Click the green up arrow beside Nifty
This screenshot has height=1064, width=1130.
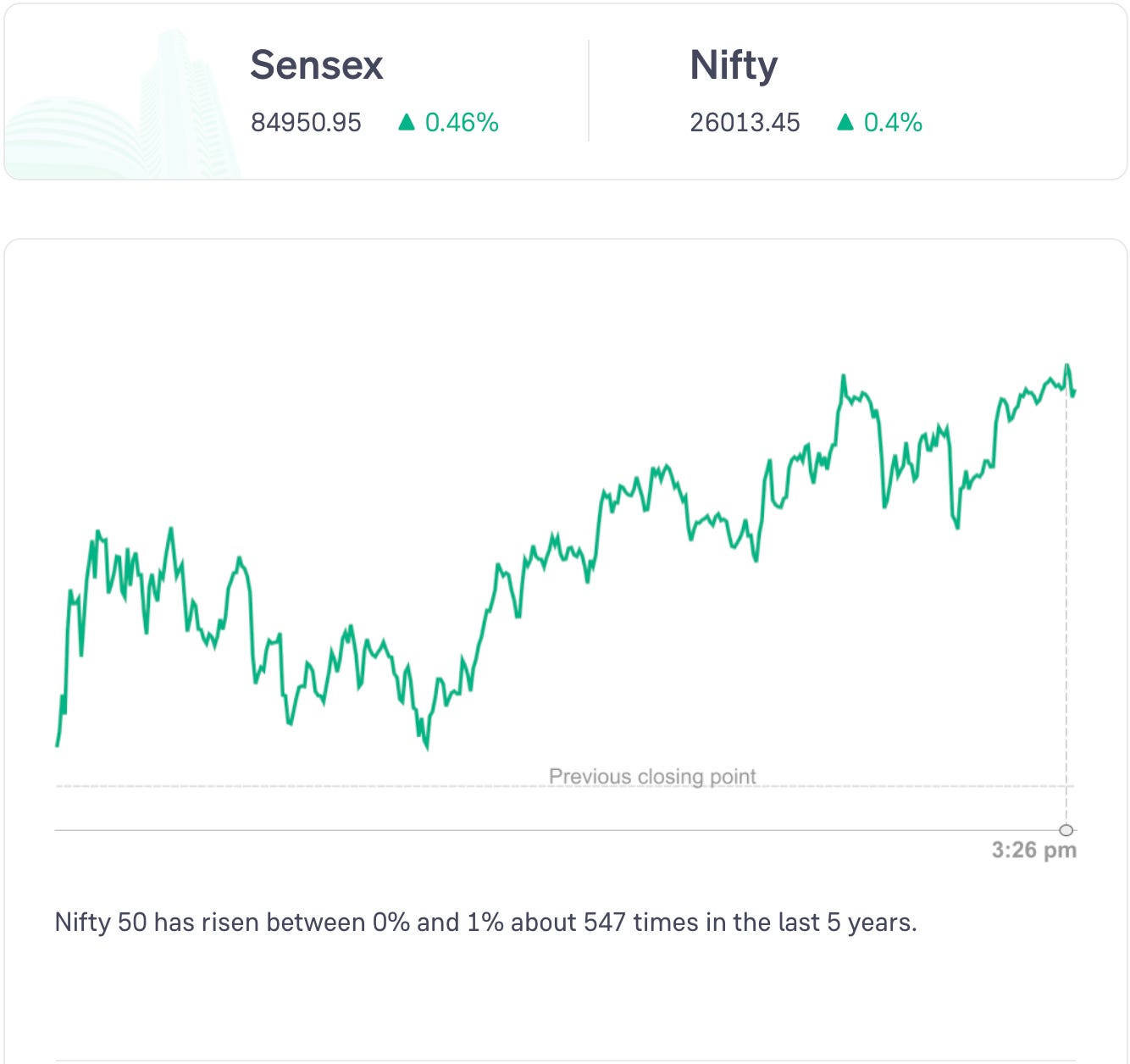(x=845, y=123)
